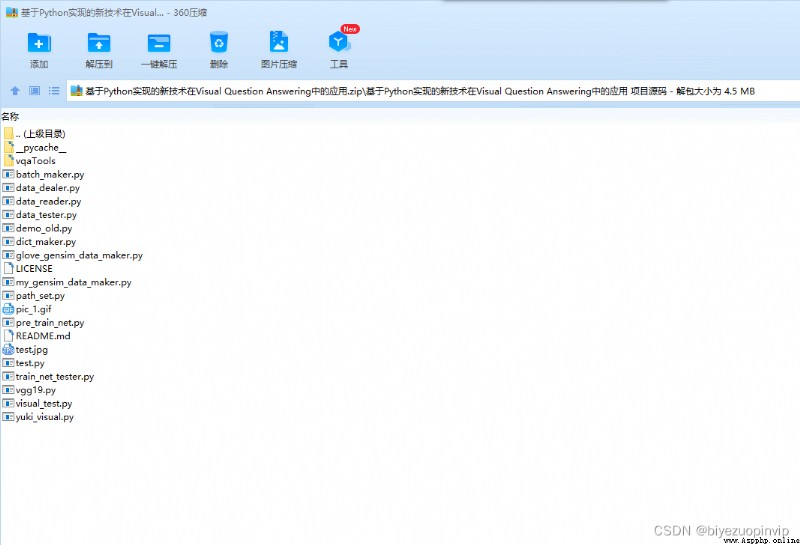This screenshot has height=545, width=800.
Task: Select data_tester.py file
Action: point(40,215)
